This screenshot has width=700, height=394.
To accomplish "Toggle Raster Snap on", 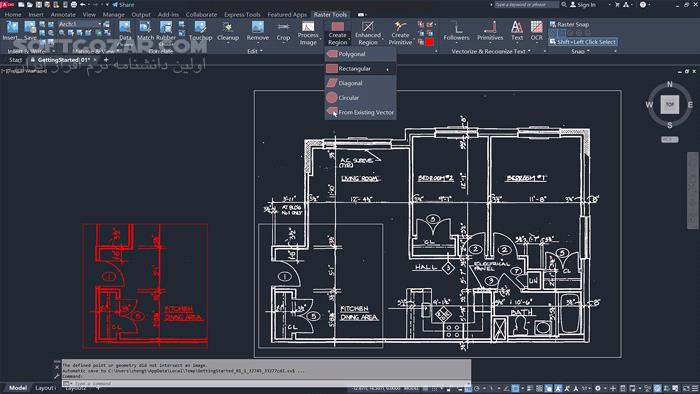I will (569, 25).
